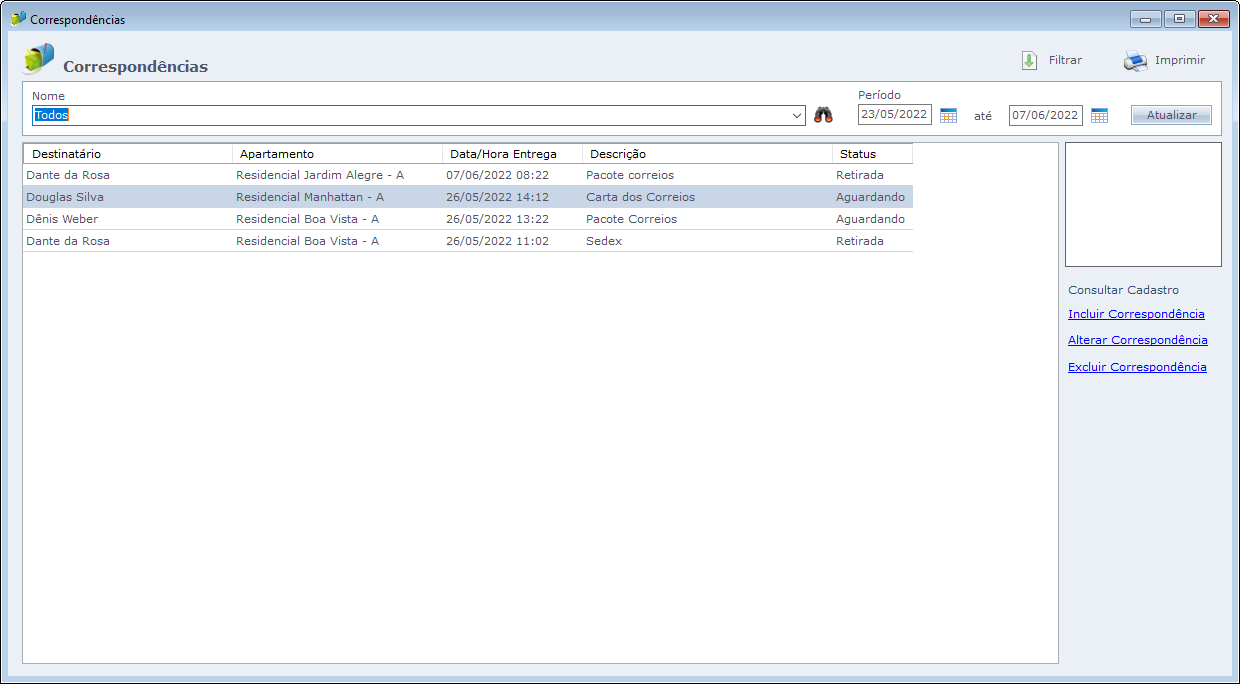Click the start date field 23/05/2022

pyautogui.click(x=894, y=115)
